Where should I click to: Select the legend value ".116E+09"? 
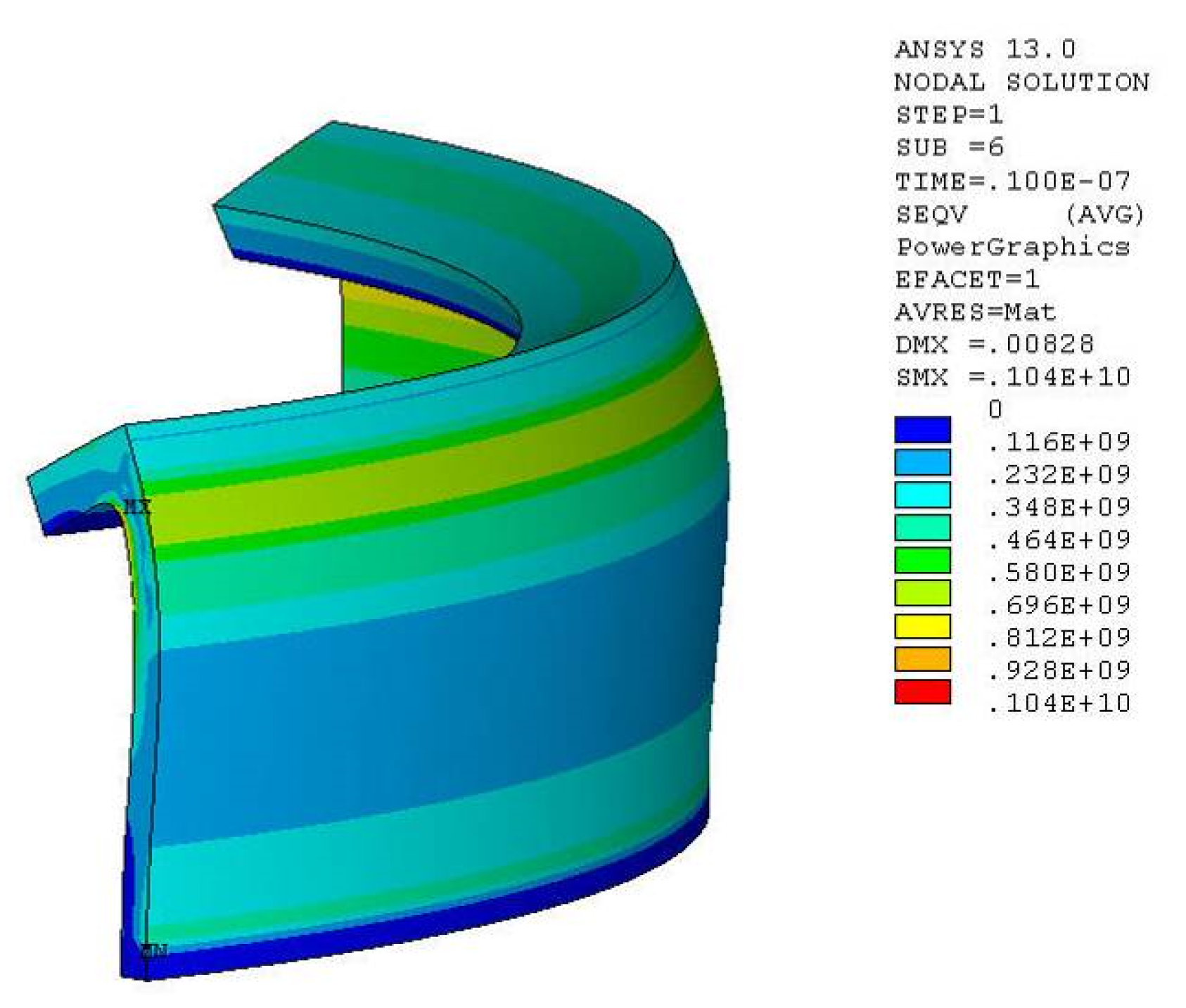click(x=1059, y=442)
